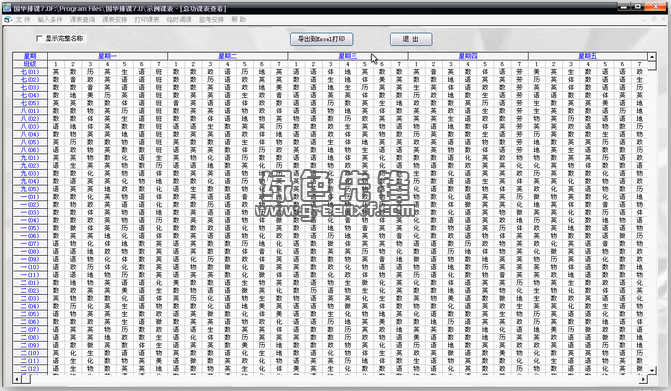The image size is (671, 391).
Task: Select class row 一(04)
Action: tap(30, 220)
